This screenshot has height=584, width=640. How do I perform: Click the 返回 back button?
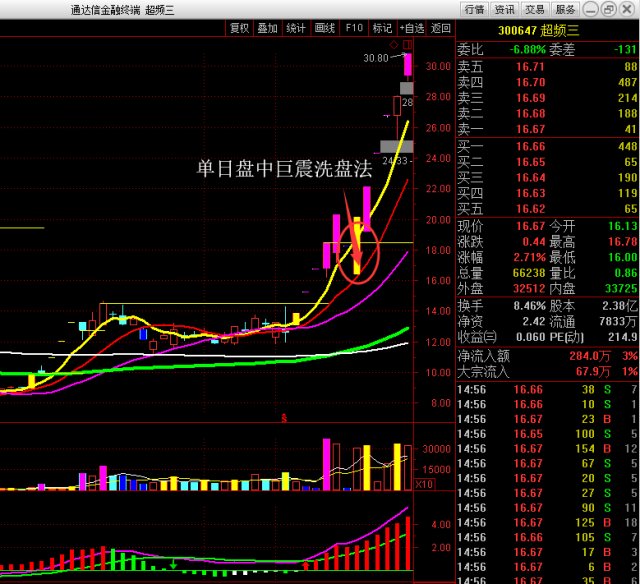click(x=441, y=28)
